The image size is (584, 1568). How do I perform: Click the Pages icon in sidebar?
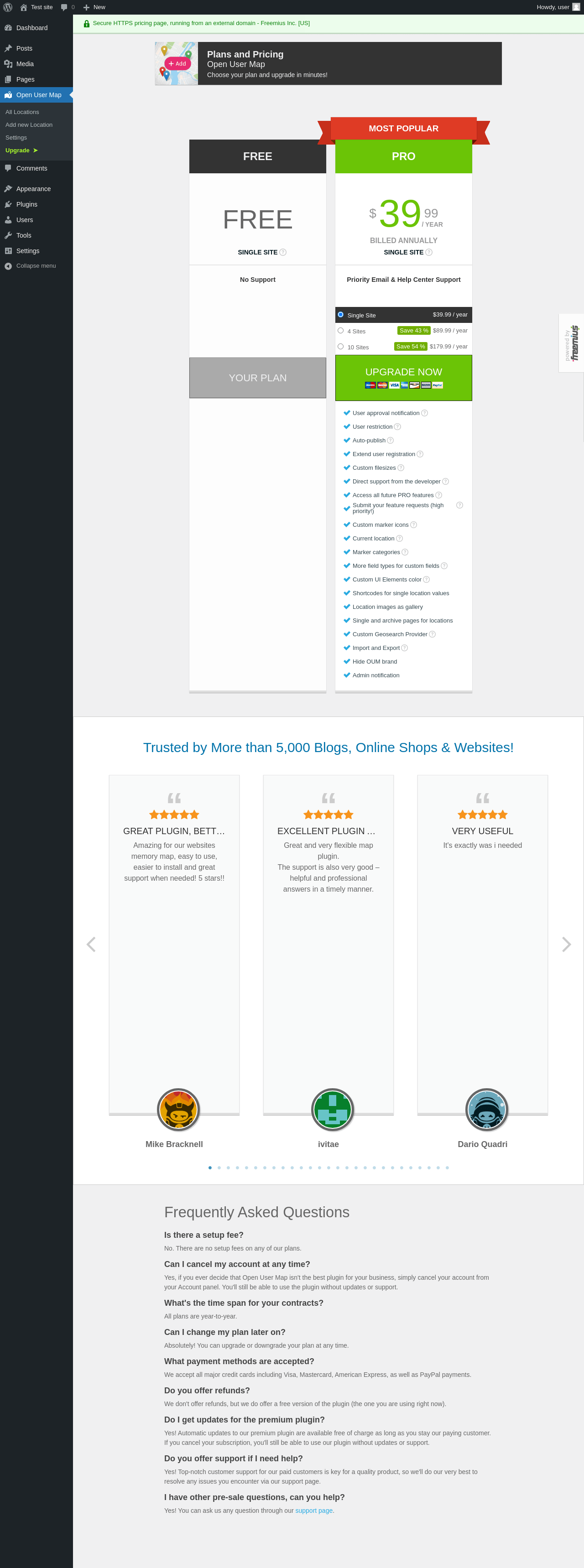pyautogui.click(x=8, y=80)
